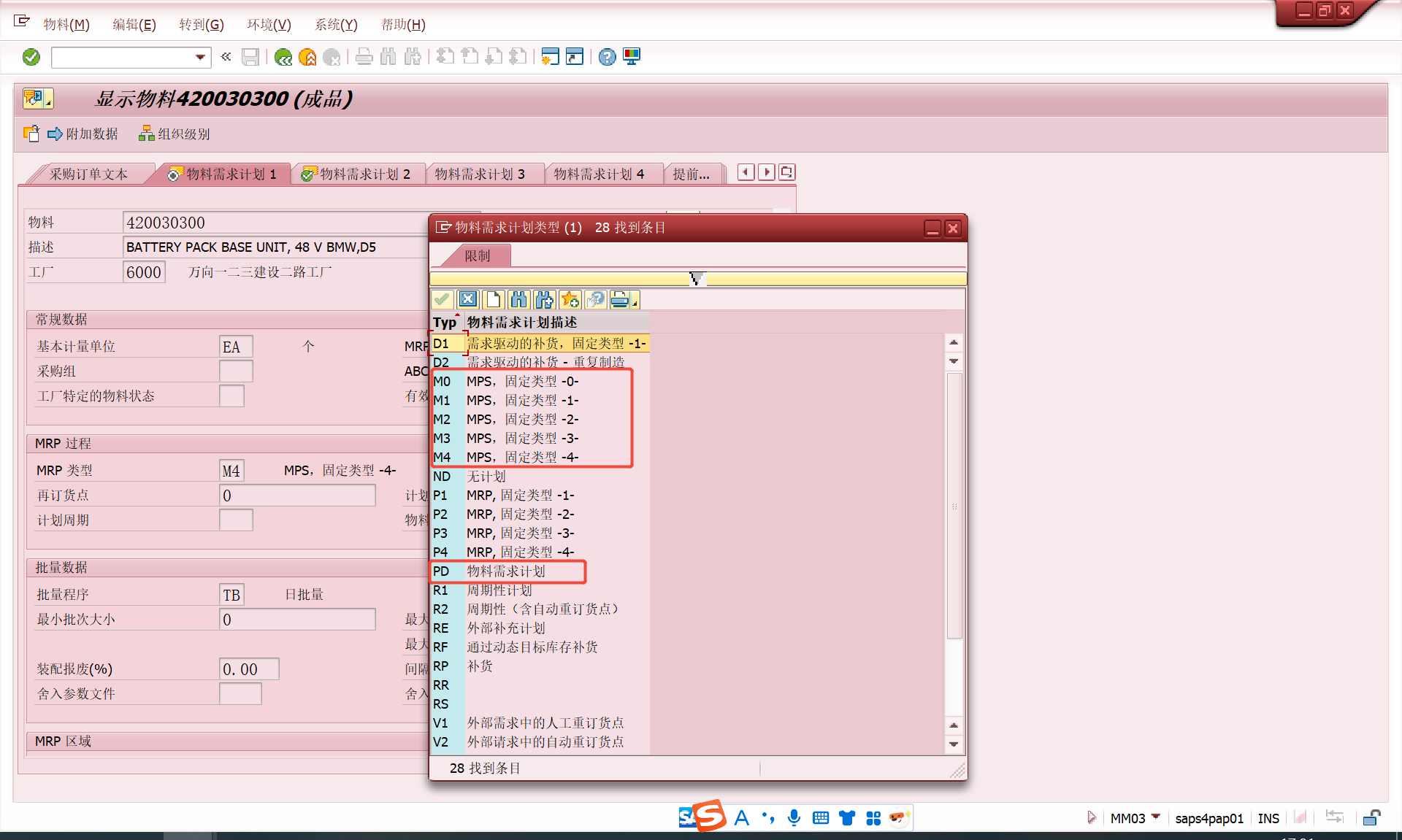Click the Find Next binoculars-plus icon
The width and height of the screenshot is (1402, 840).
545,299
